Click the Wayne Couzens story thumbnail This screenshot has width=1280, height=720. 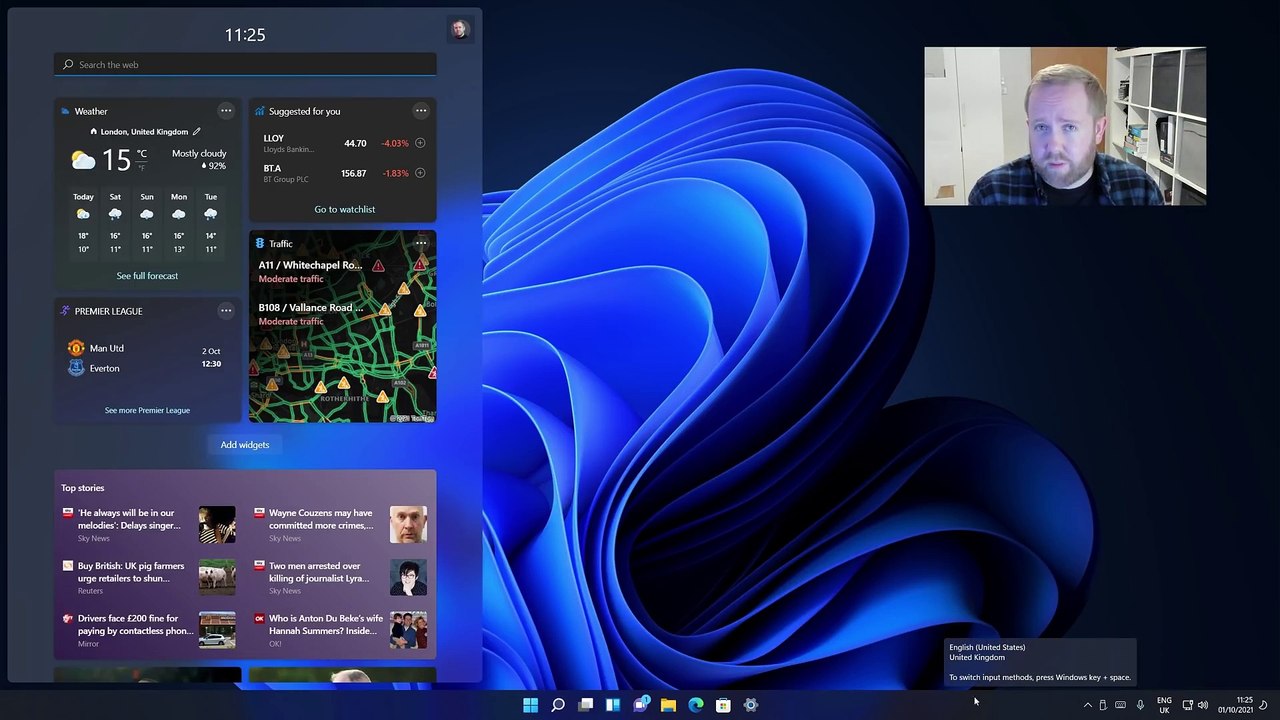pos(408,525)
